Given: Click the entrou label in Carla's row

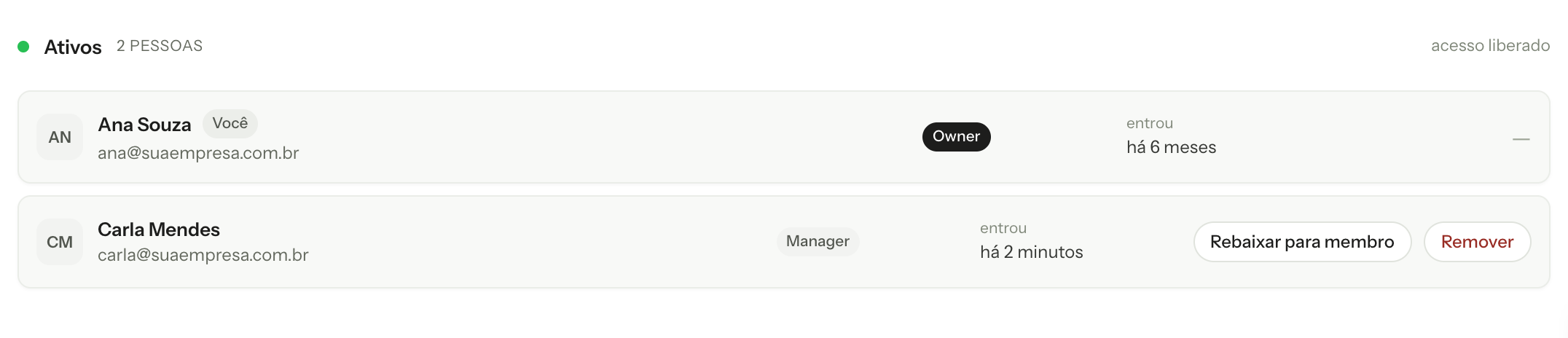Looking at the screenshot, I should tap(1003, 228).
